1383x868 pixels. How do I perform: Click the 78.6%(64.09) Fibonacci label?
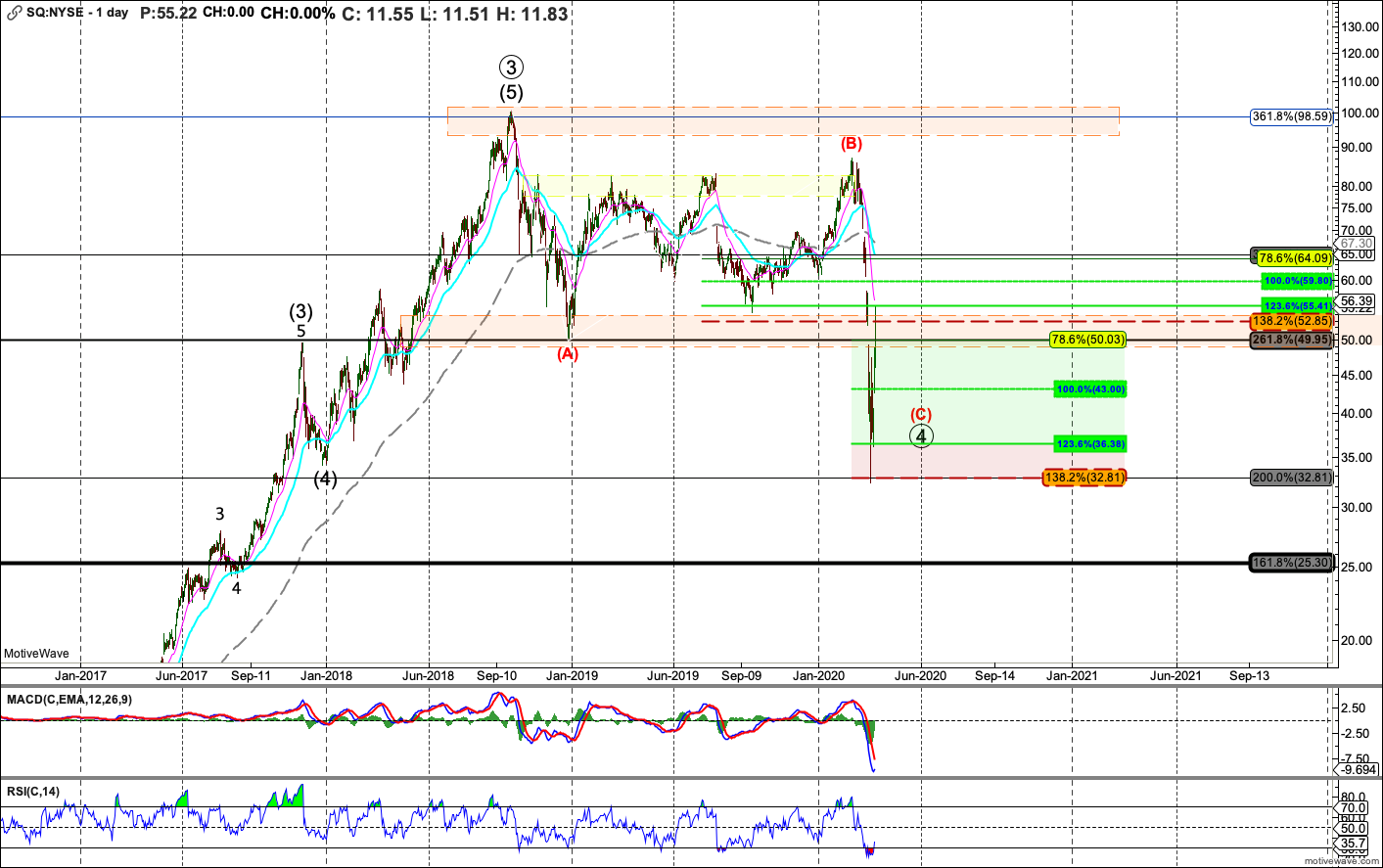[1295, 258]
